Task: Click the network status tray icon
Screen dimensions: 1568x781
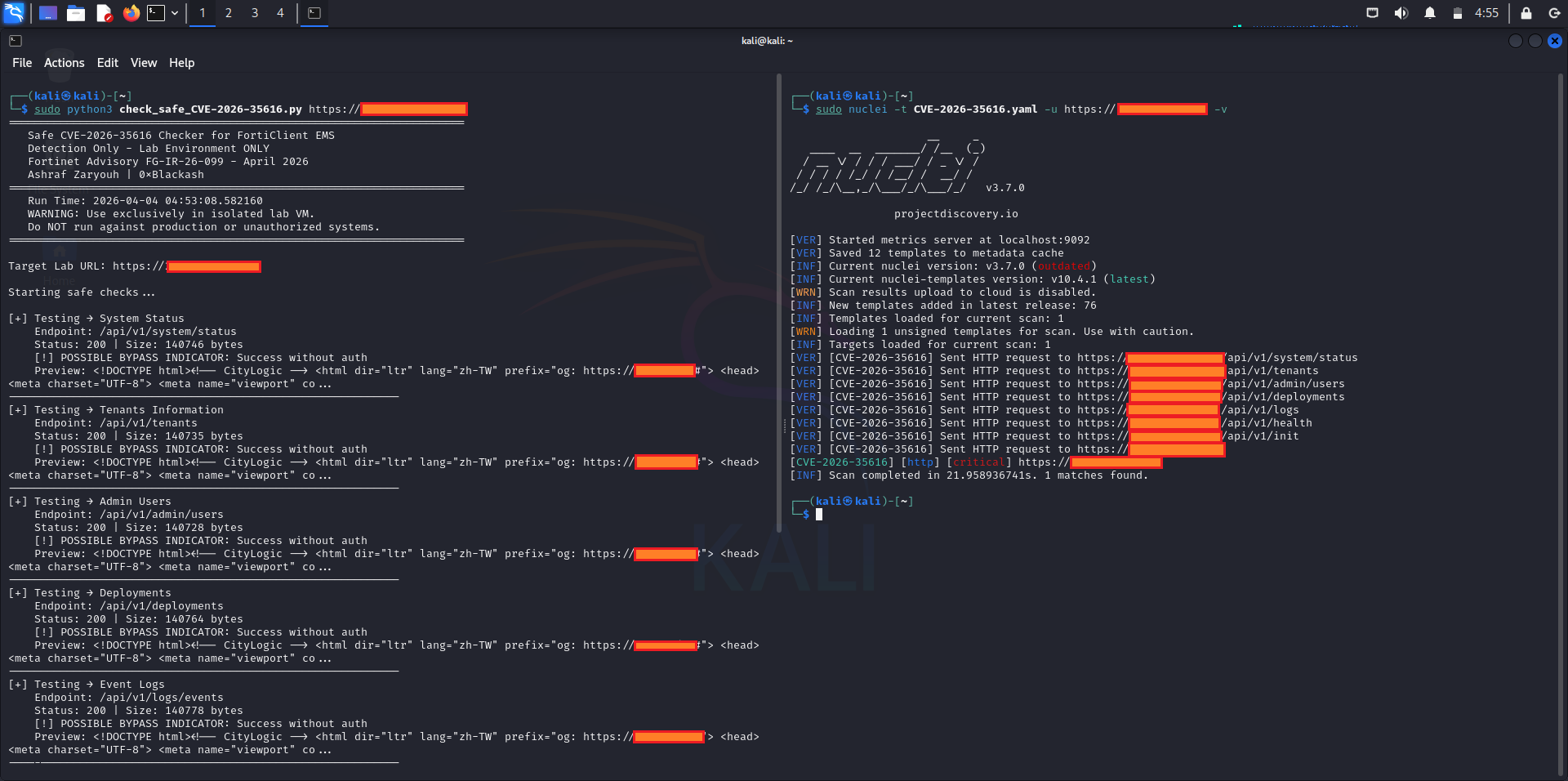Action: click(1372, 13)
